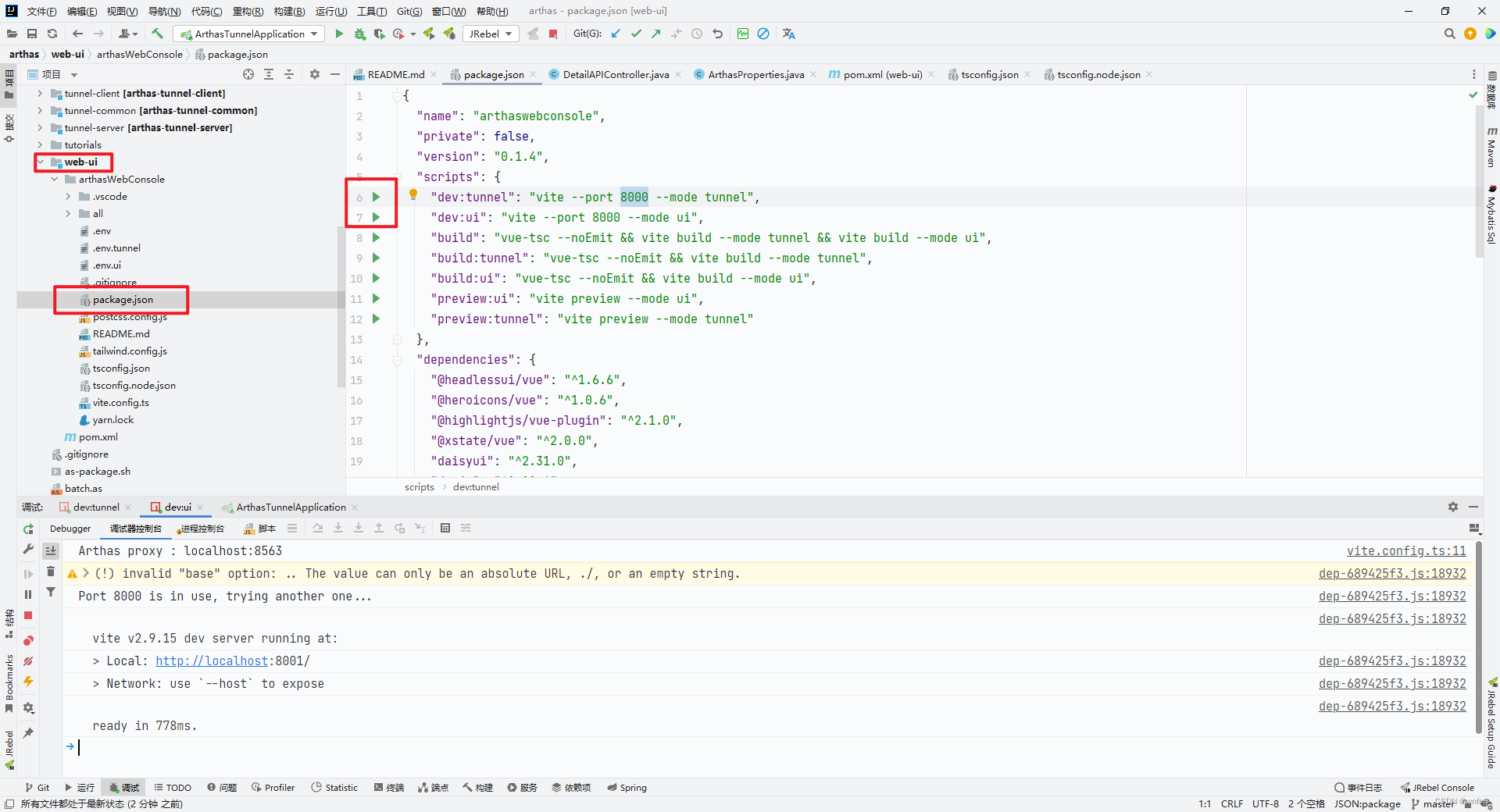
Task: Click the mute breakpoints icon in debug sidebar
Action: (x=29, y=662)
